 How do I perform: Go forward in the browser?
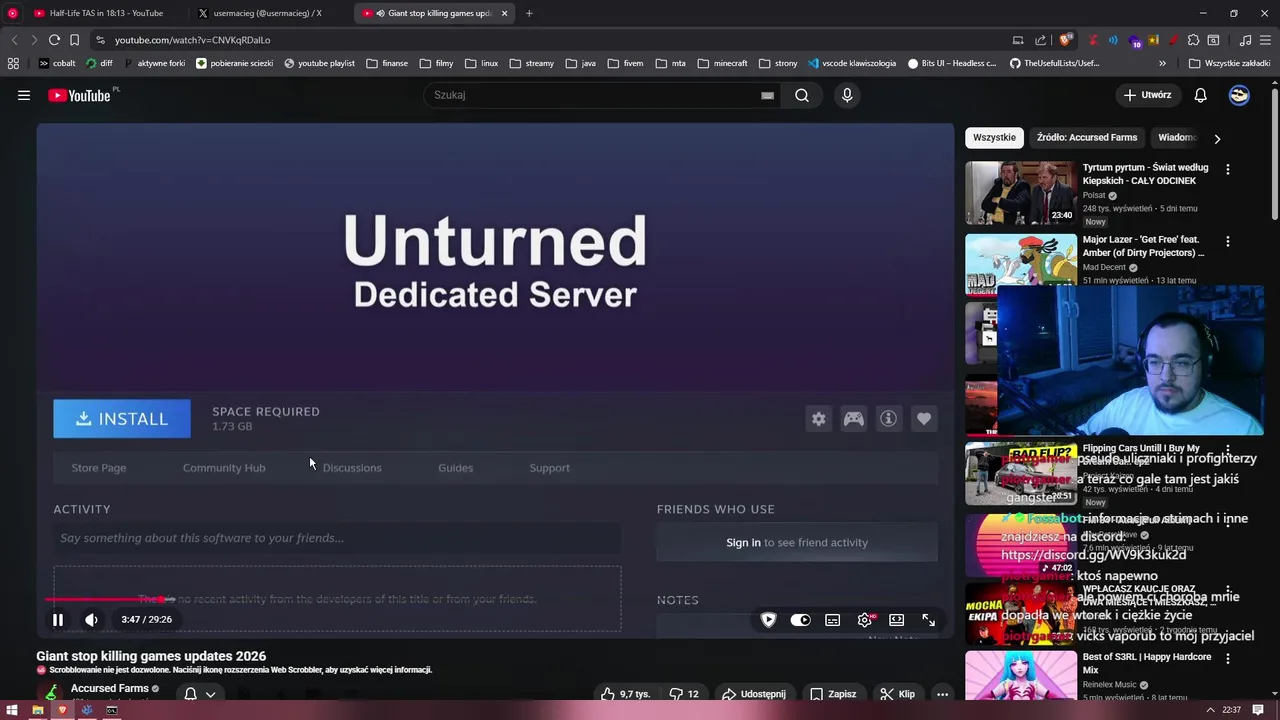coord(34,40)
